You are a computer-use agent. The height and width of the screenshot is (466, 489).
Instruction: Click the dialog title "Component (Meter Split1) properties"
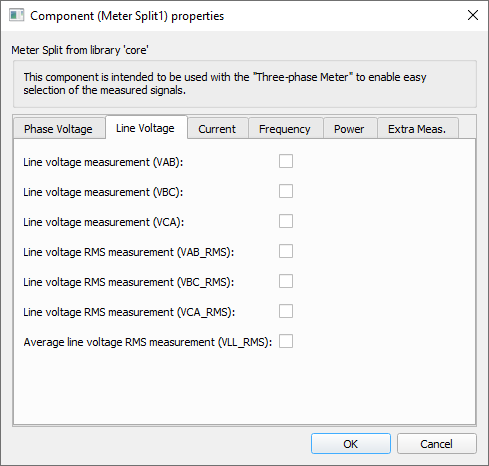(x=127, y=16)
